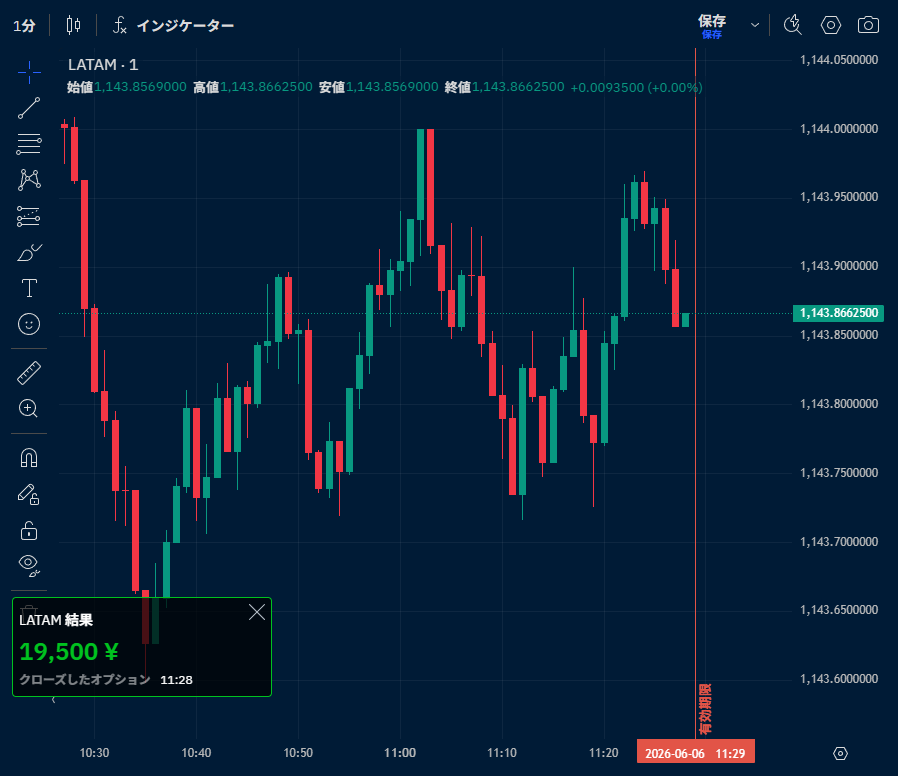Expand the dropdown arrow beside 保存
898x776 pixels.
coord(755,25)
